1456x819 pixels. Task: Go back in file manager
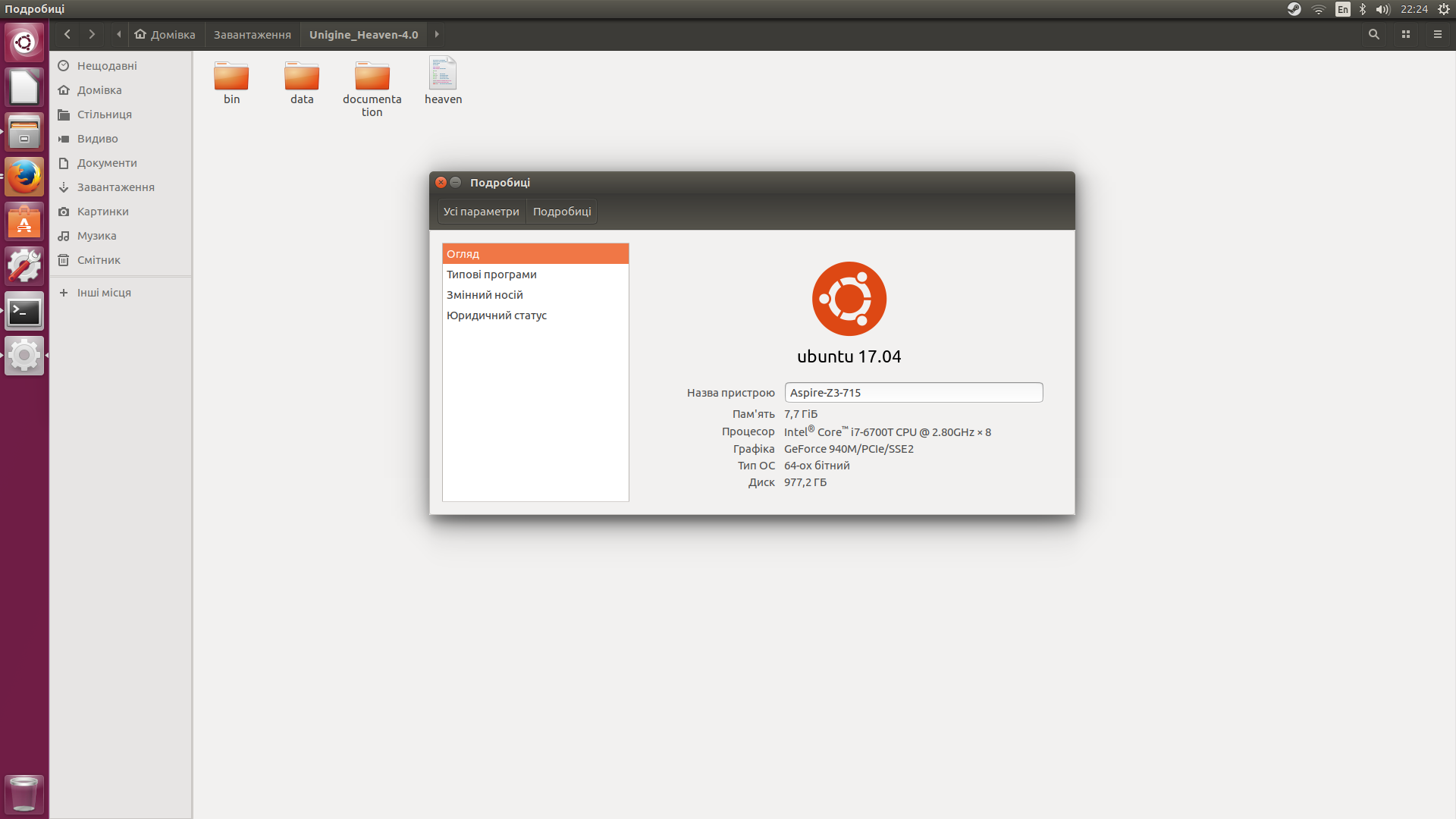point(67,34)
